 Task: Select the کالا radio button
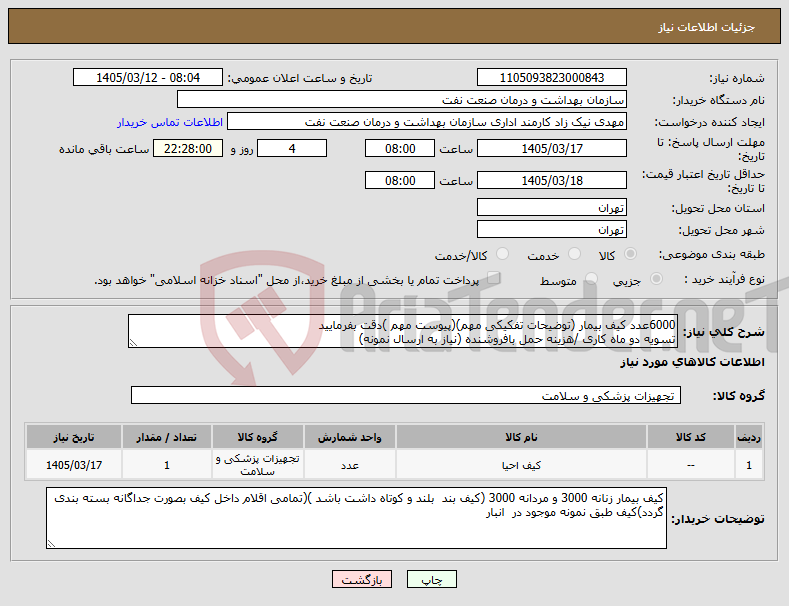click(630, 254)
